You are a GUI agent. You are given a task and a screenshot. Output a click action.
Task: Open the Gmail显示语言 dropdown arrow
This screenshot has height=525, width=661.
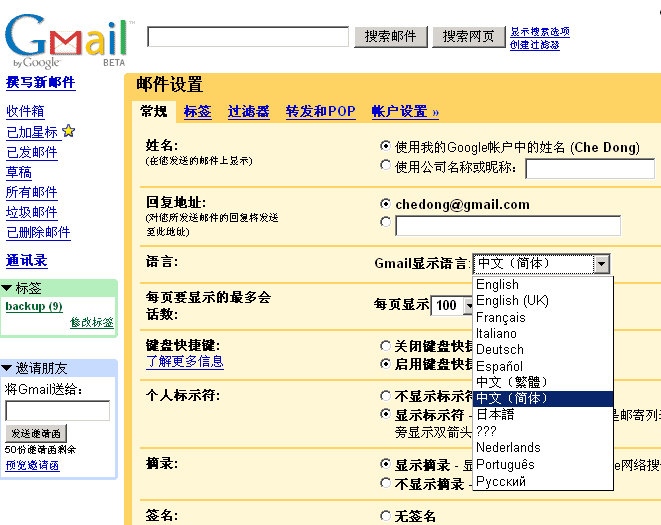(x=601, y=264)
